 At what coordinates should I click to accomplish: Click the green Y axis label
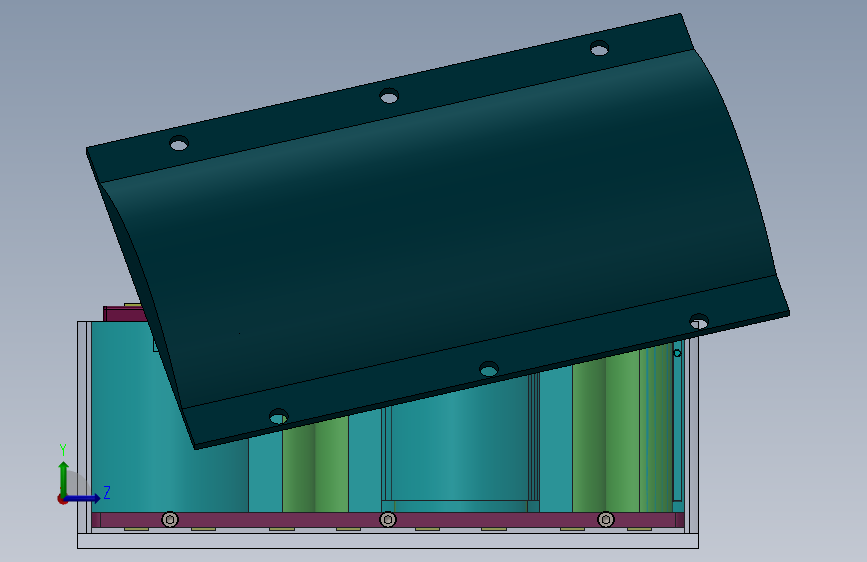click(63, 450)
